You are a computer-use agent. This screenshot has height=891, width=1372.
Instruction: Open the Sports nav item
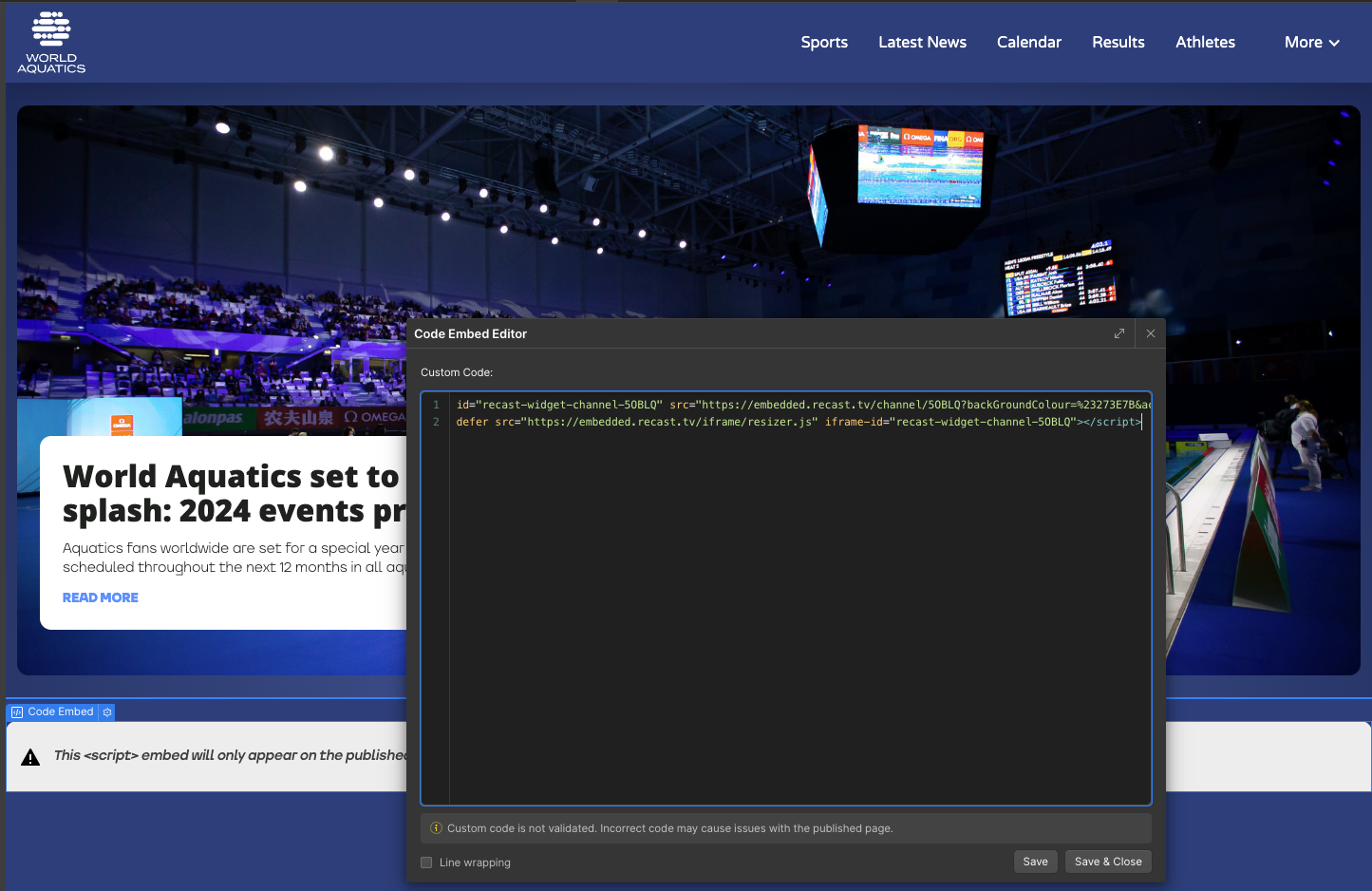[824, 42]
